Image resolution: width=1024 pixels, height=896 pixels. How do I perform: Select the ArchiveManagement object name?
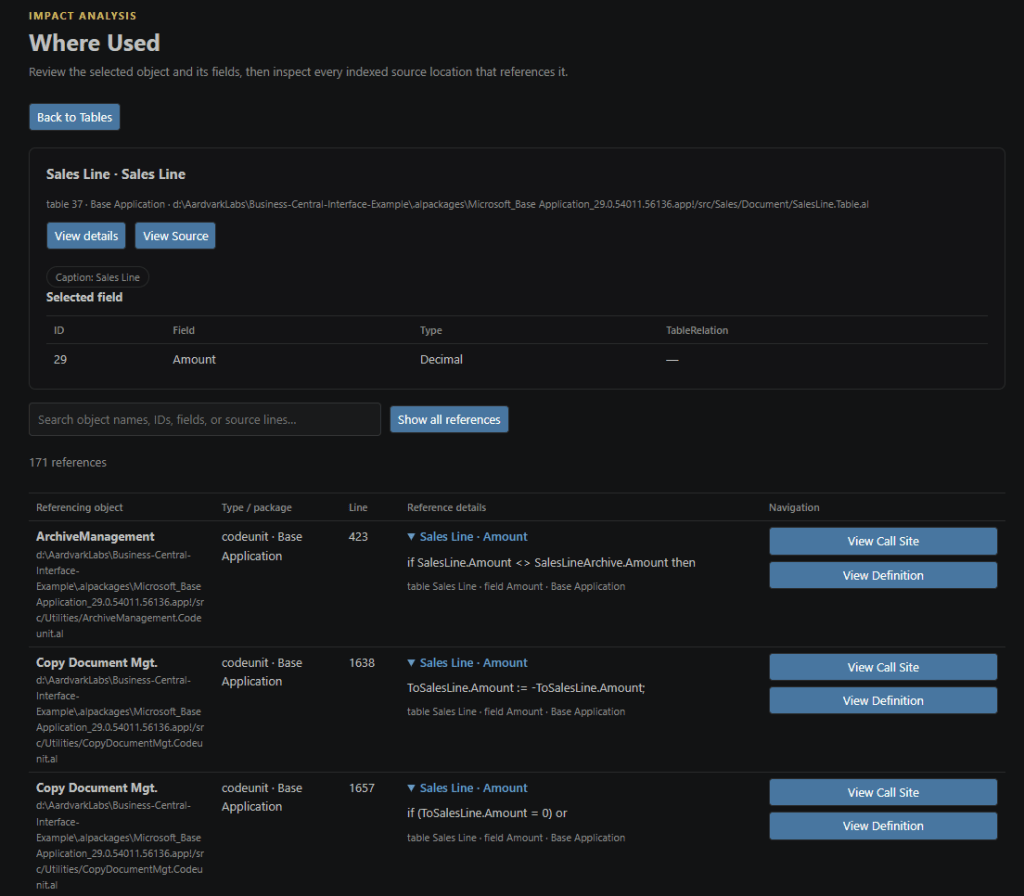tap(95, 536)
